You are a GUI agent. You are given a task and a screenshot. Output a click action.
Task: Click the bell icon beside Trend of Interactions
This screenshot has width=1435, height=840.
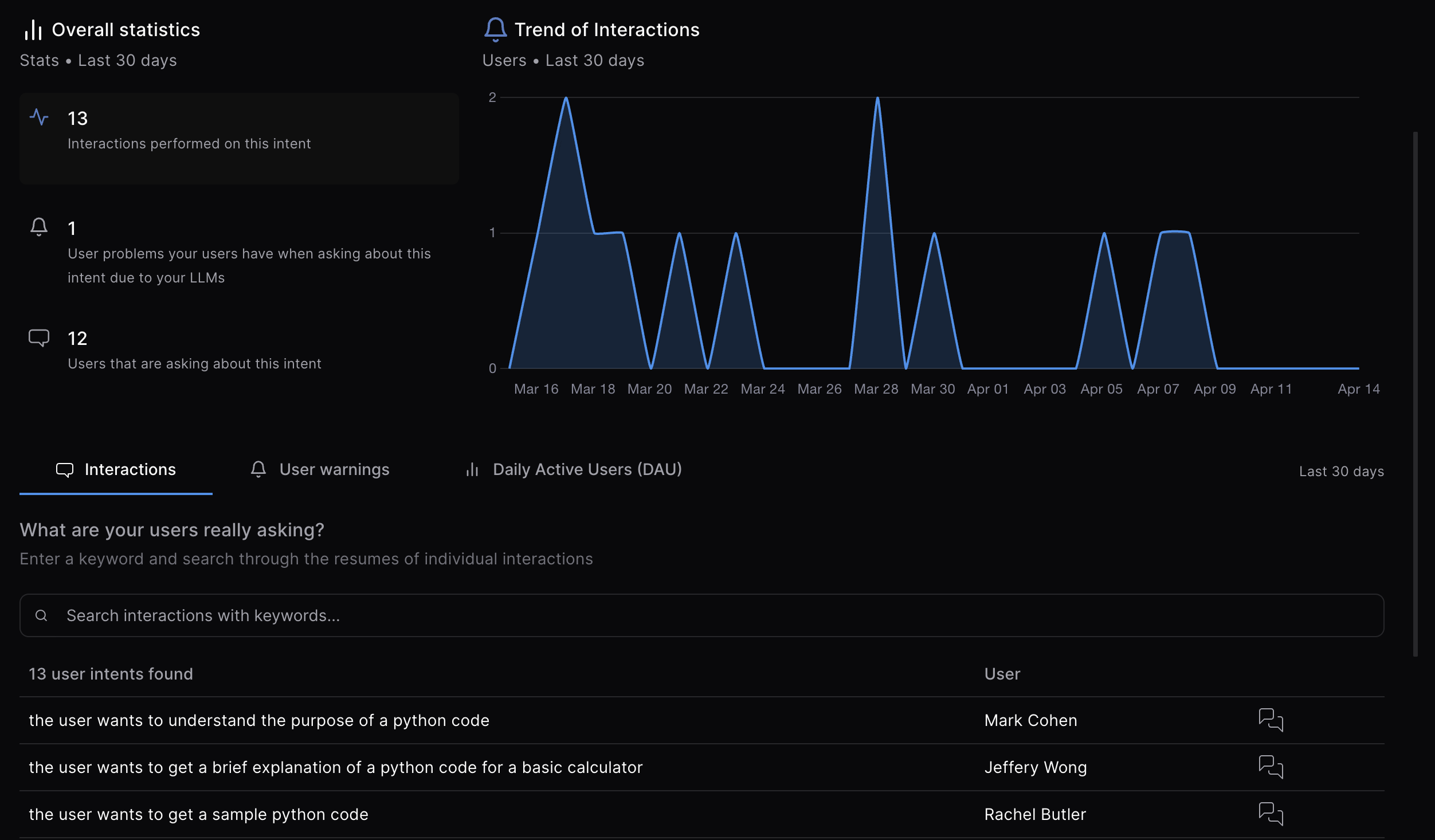tap(496, 29)
